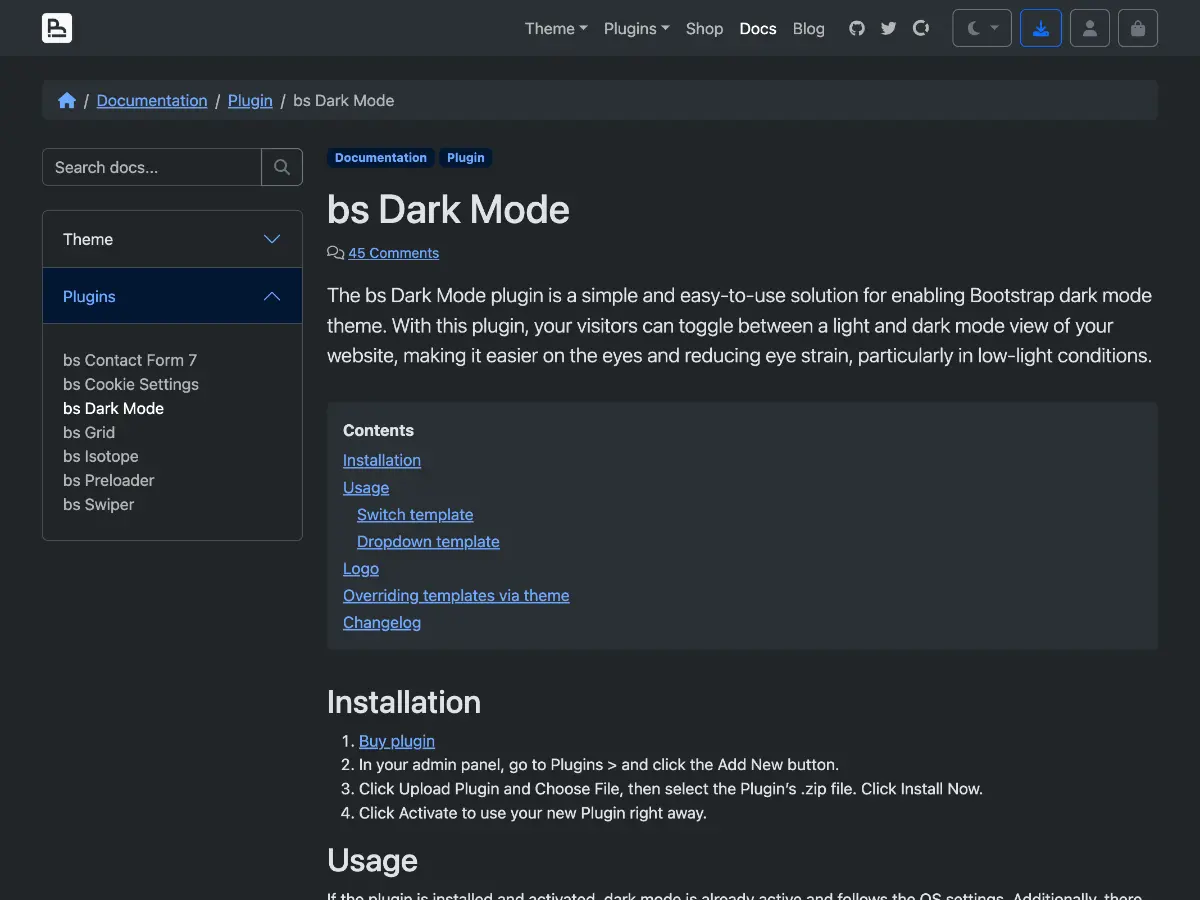Viewport: 1200px width, 900px height.
Task: Open bs Swiper docs
Action: (x=98, y=504)
